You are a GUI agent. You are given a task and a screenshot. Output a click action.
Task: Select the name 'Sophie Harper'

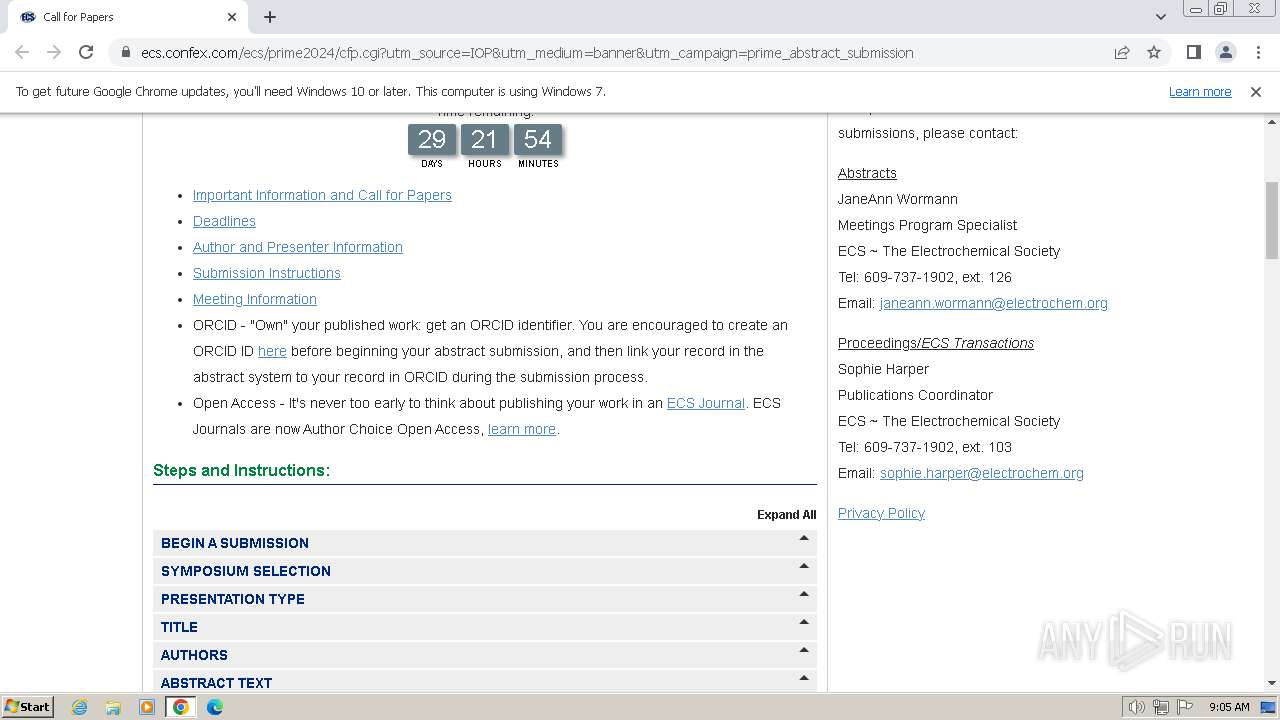coord(883,369)
